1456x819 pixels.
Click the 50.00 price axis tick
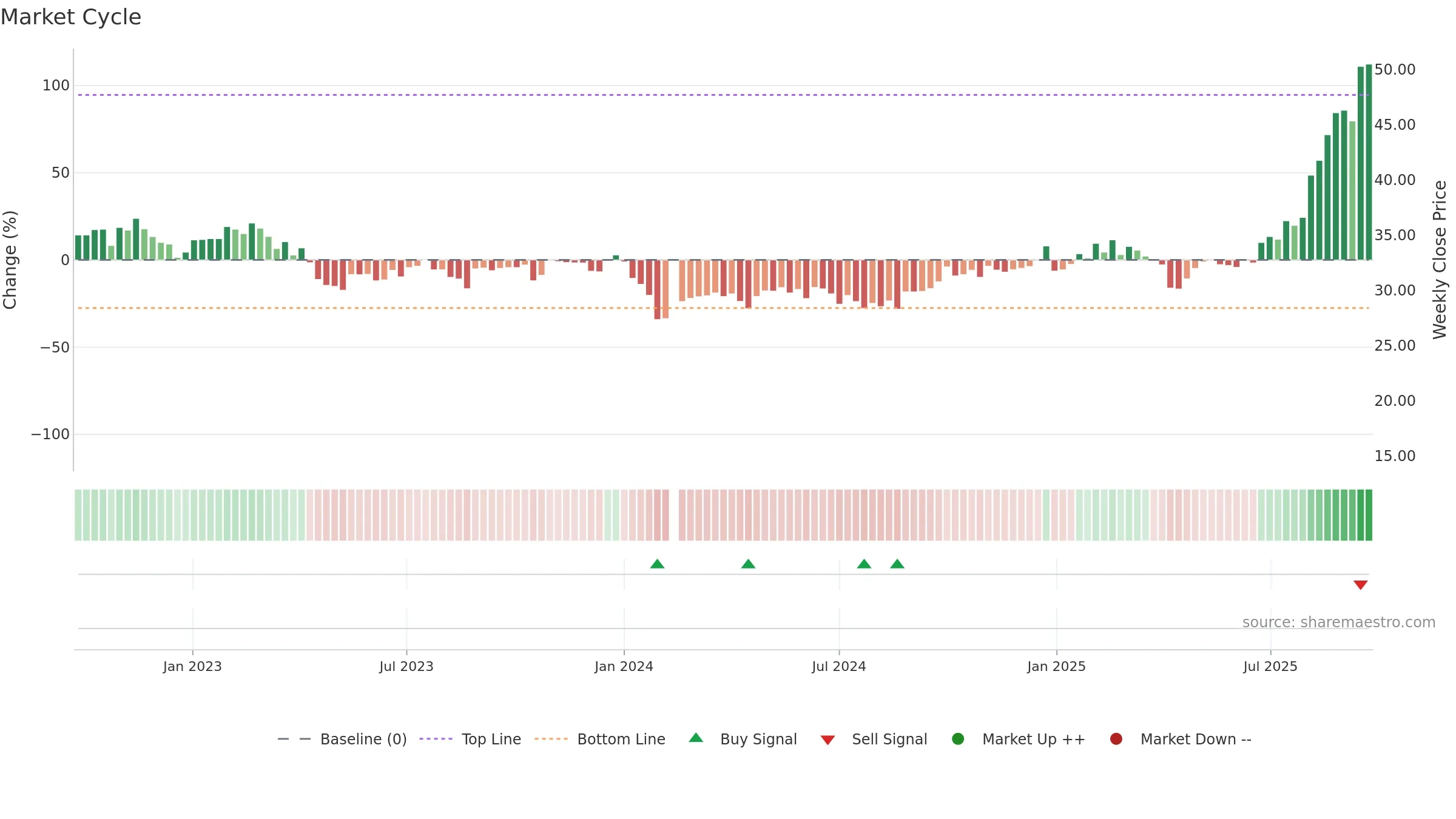pyautogui.click(x=1395, y=70)
